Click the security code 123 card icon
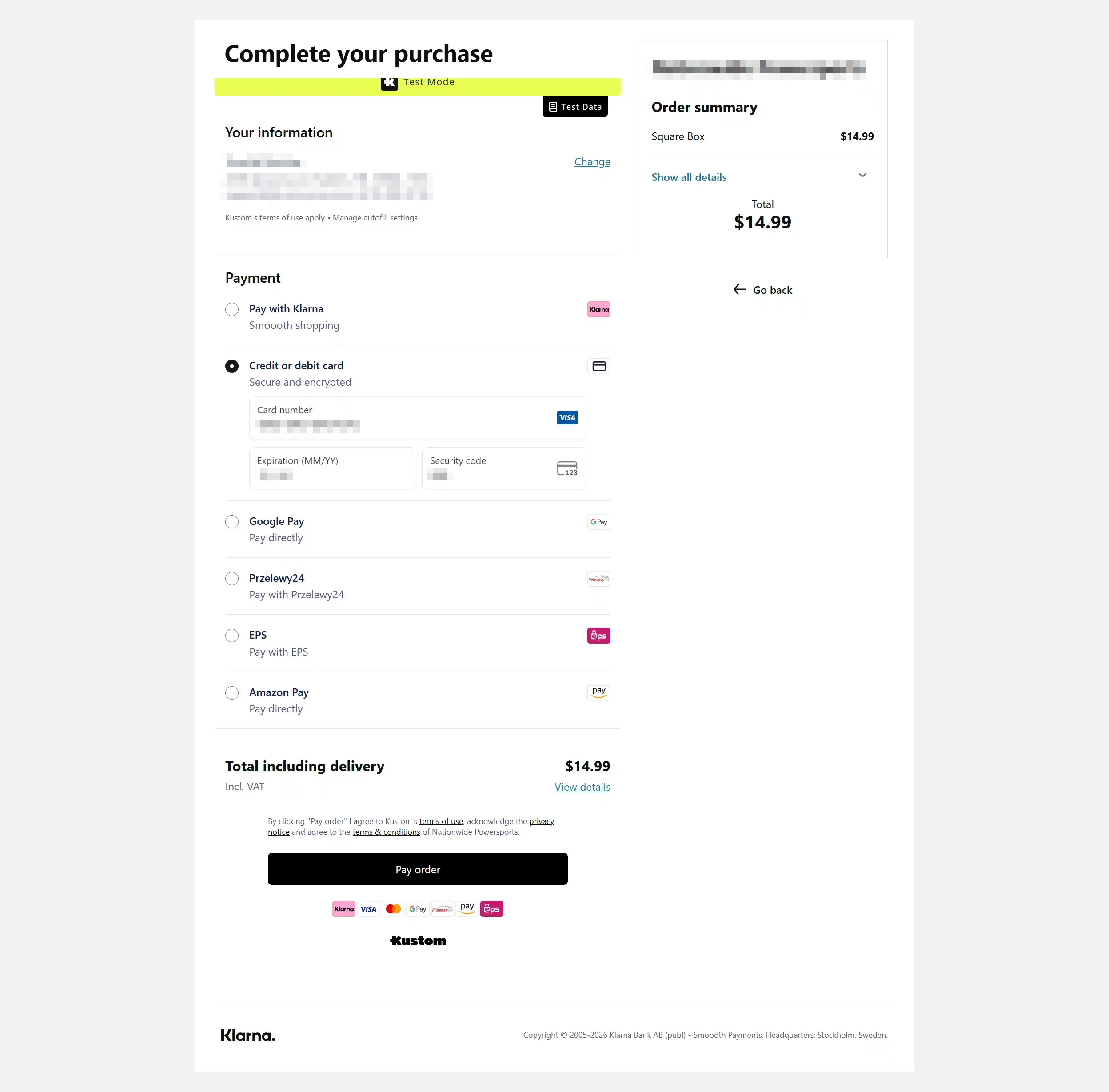 [567, 468]
